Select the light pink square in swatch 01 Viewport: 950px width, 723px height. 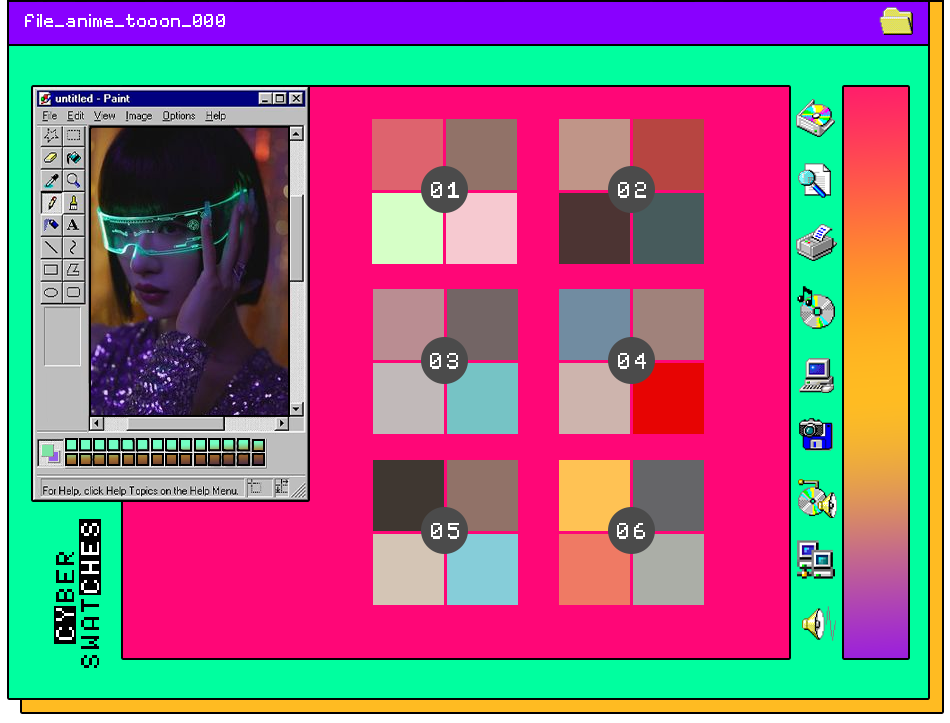click(482, 228)
